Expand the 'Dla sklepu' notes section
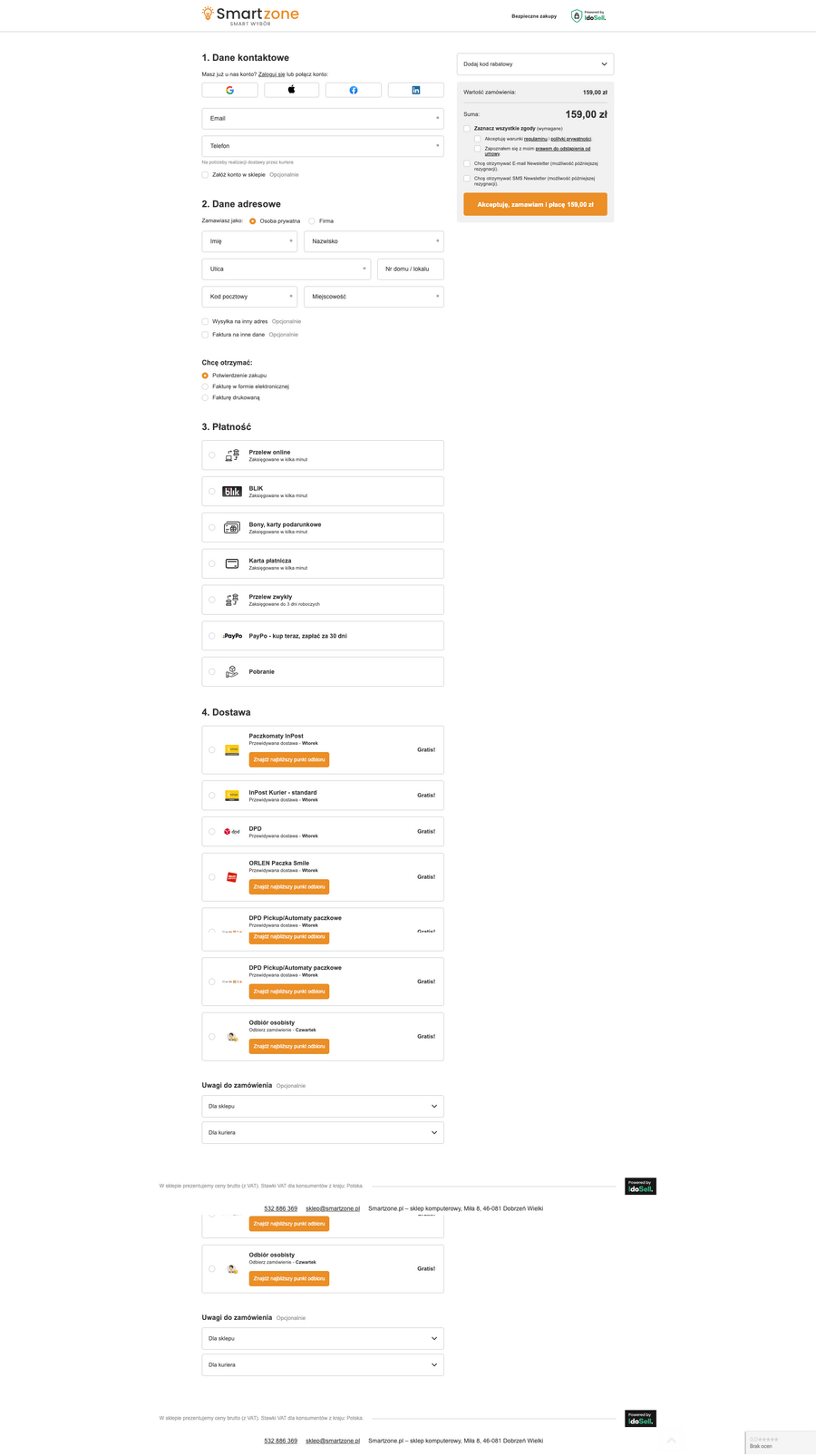This screenshot has height=1456, width=816. (323, 1106)
